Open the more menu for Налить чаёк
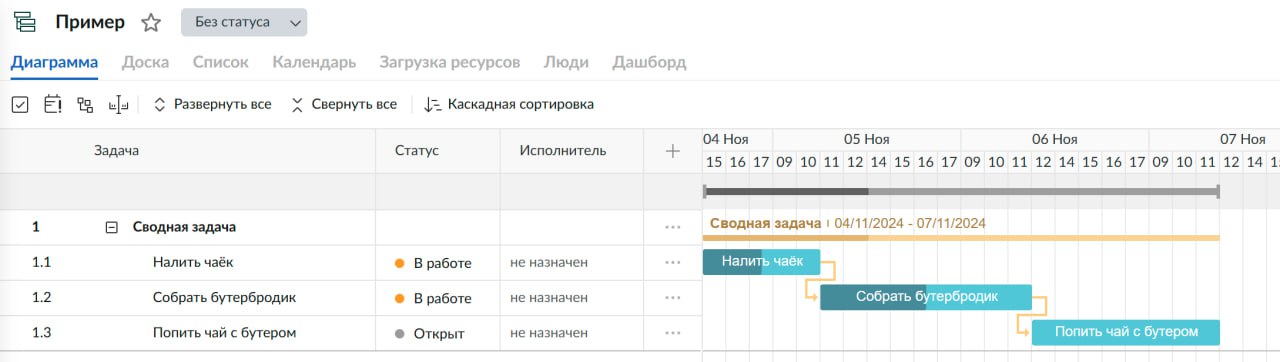The height and width of the screenshot is (362, 1280). coord(673,263)
